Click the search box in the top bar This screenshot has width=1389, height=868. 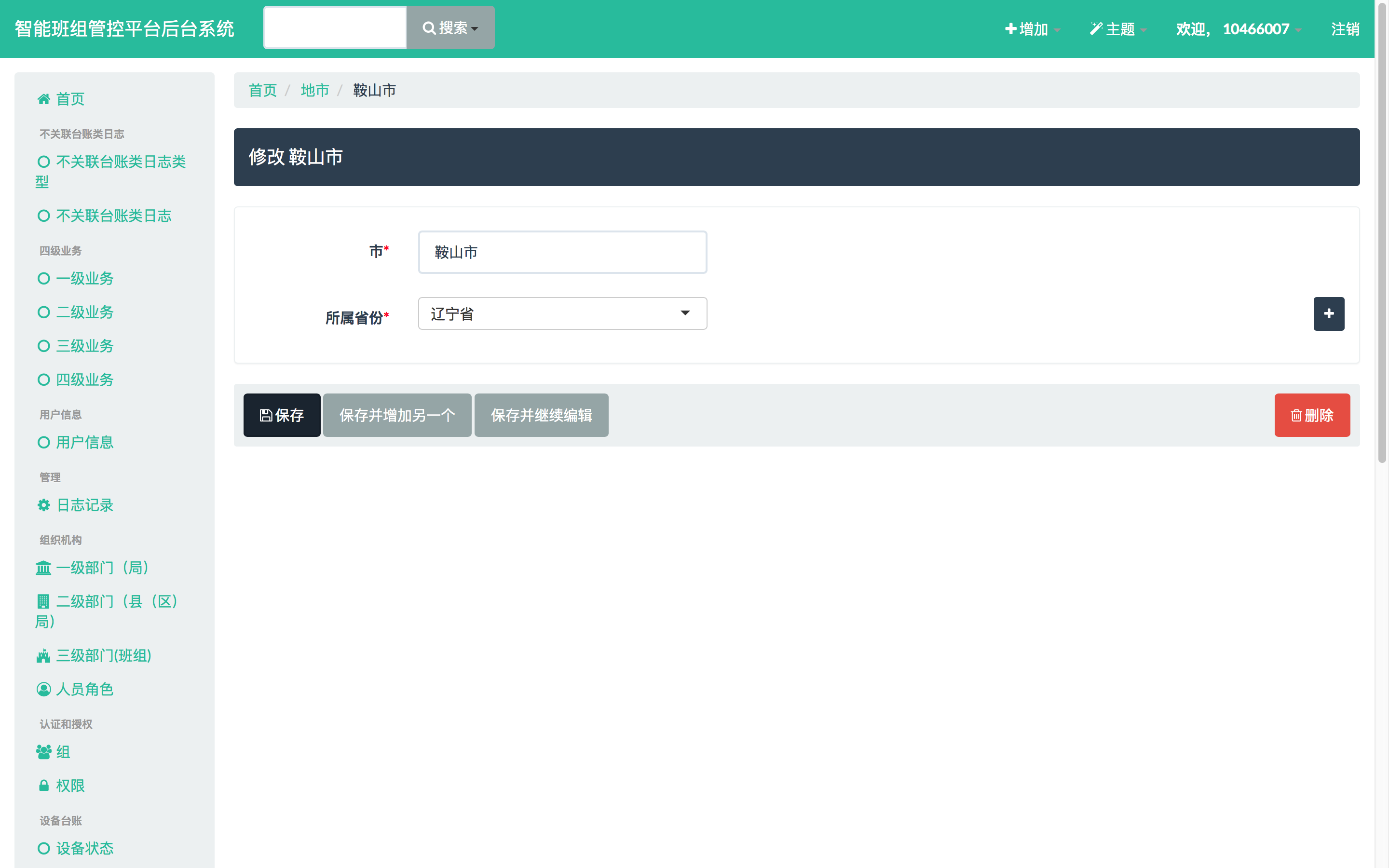(335, 27)
